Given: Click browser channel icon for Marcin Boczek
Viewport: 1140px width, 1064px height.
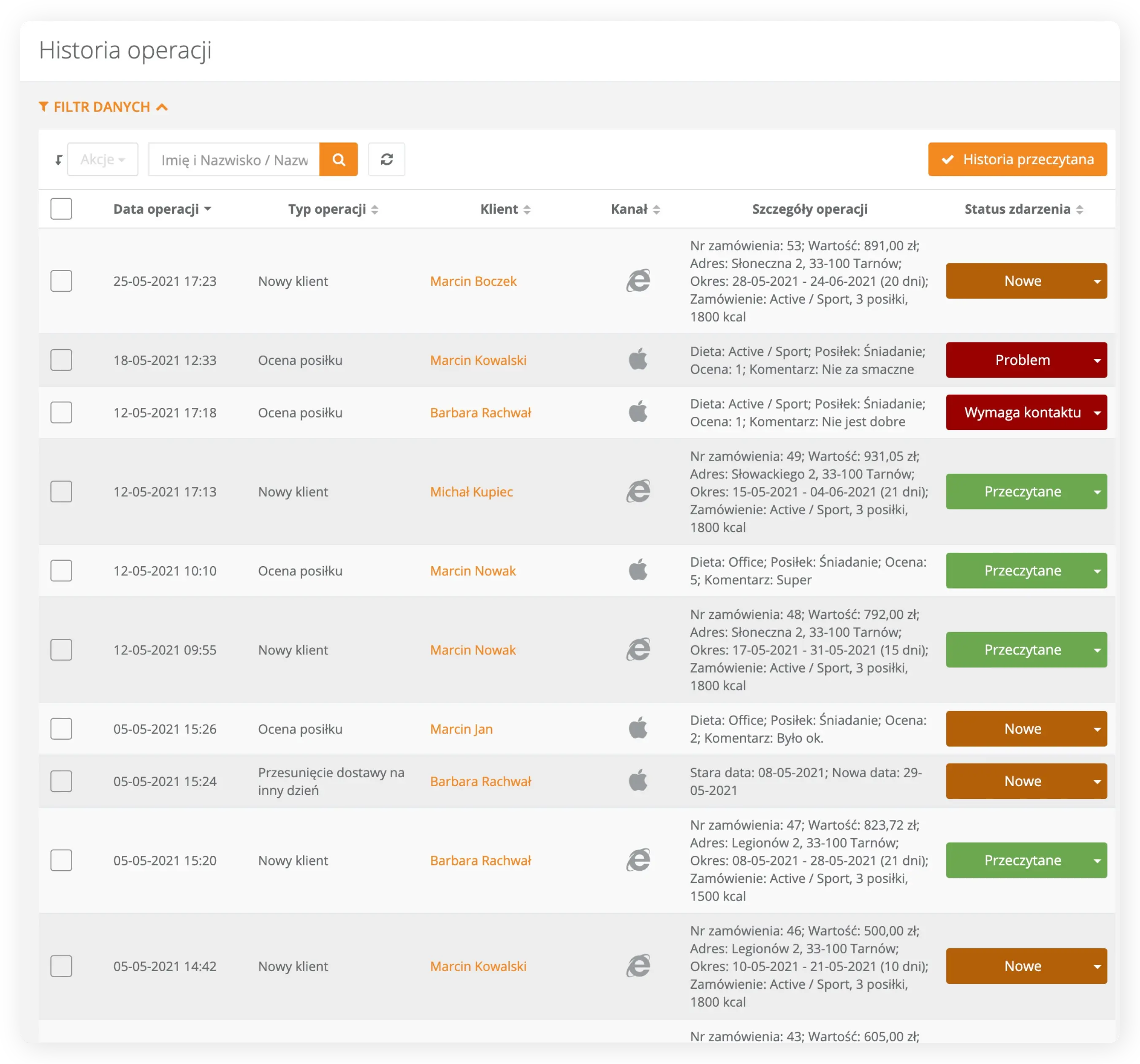Looking at the screenshot, I should [x=638, y=281].
